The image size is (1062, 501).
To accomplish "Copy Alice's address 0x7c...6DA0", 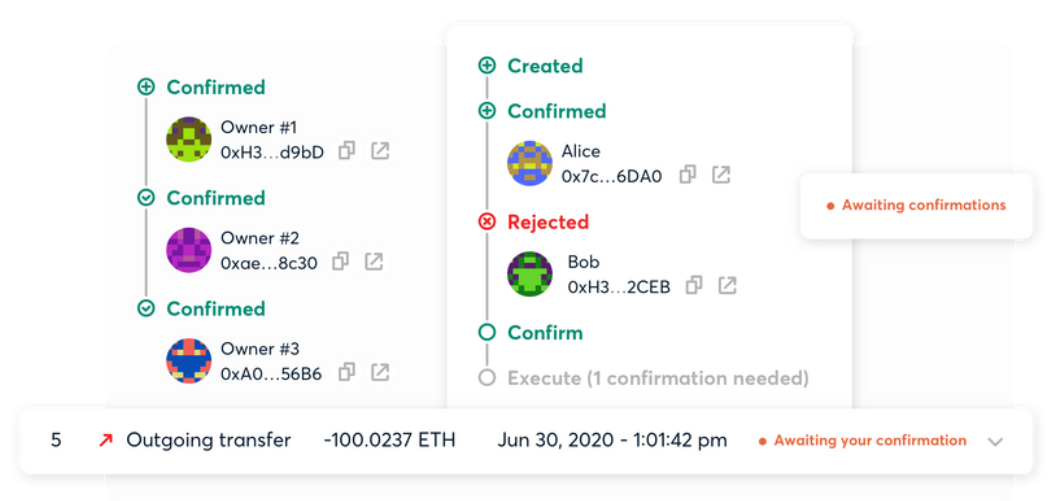I will pyautogui.click(x=687, y=175).
